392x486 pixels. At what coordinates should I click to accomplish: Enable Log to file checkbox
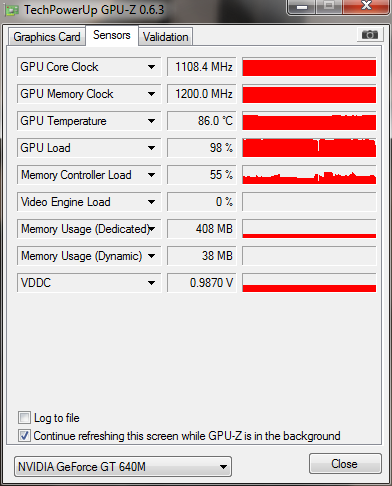24,418
